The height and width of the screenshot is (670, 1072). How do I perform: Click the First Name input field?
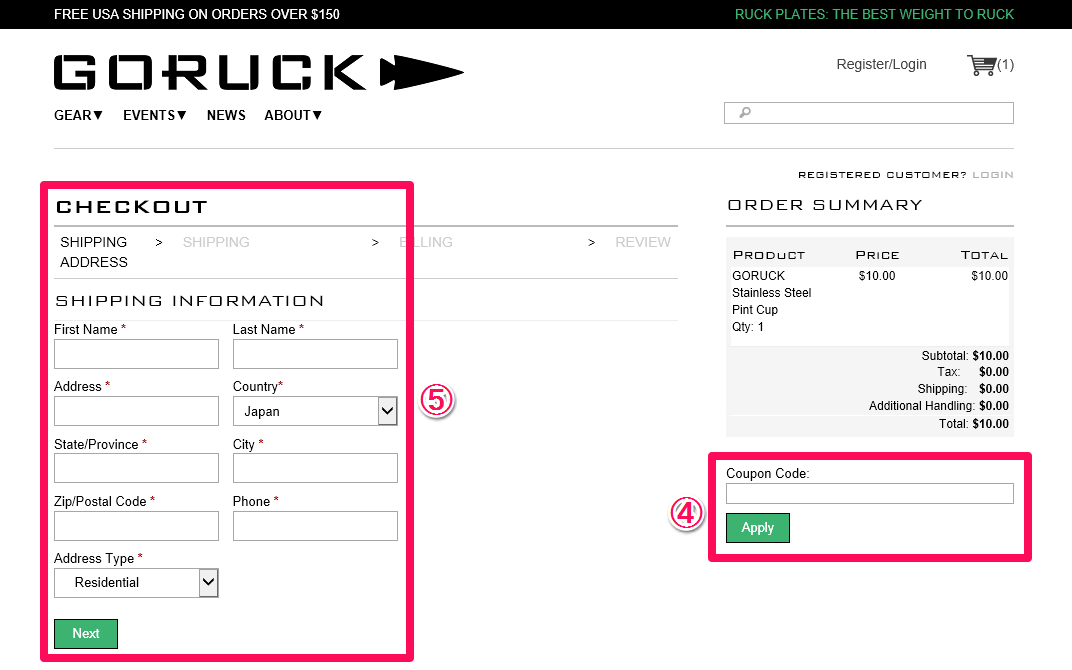(x=137, y=354)
